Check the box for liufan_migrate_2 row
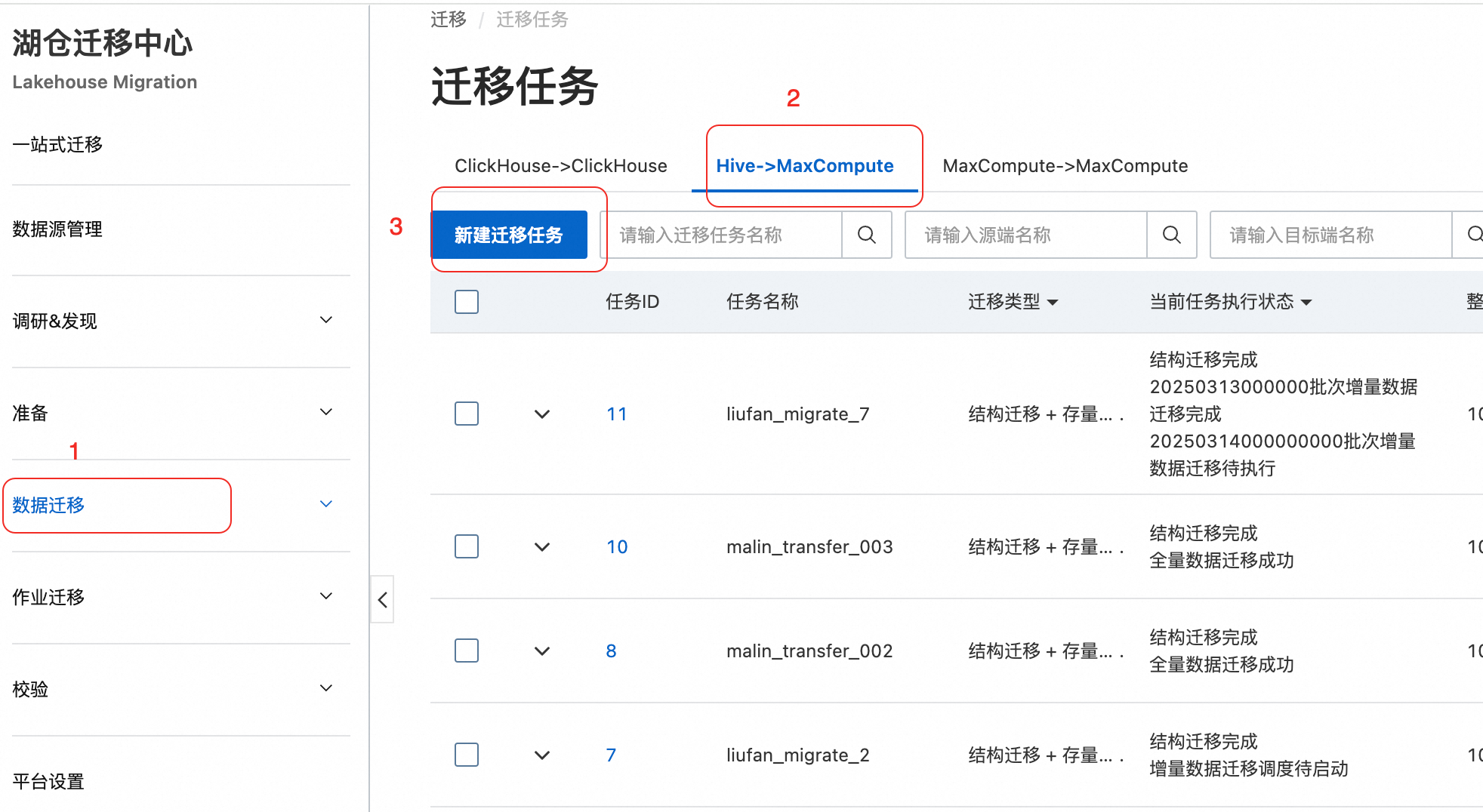 [x=467, y=755]
